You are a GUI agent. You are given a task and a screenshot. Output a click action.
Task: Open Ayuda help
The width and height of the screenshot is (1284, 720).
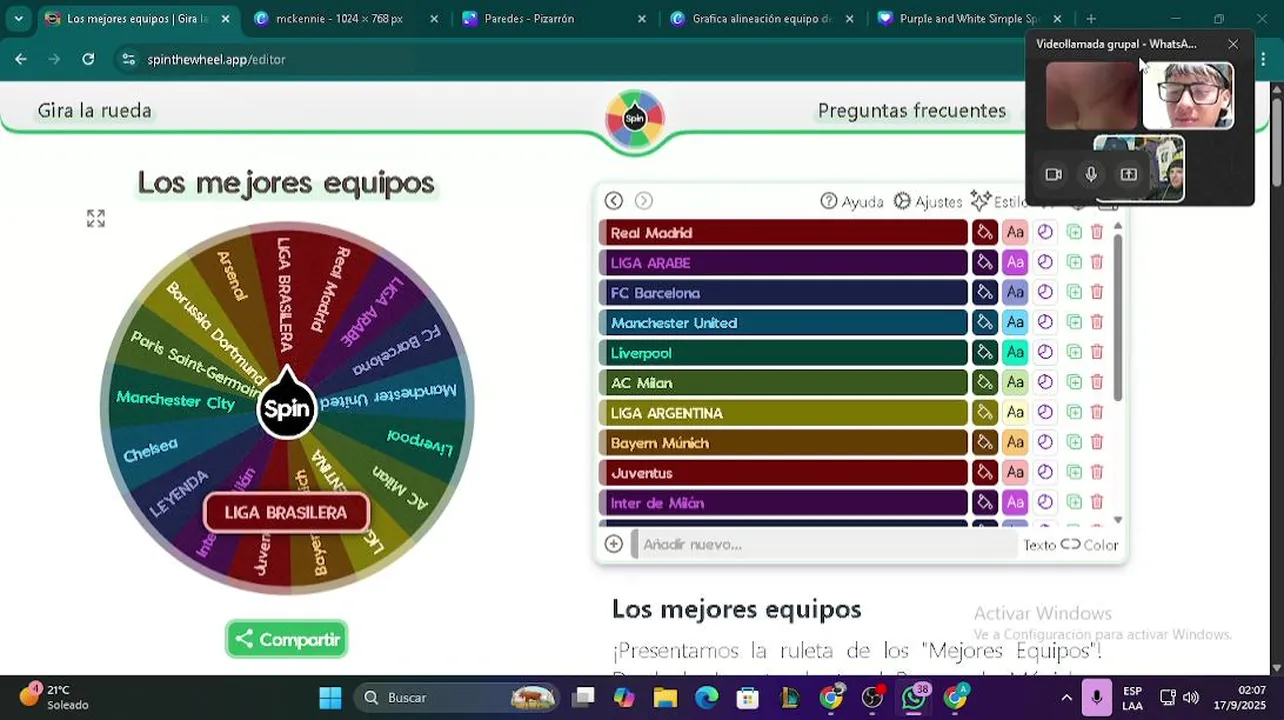pyautogui.click(x=852, y=201)
